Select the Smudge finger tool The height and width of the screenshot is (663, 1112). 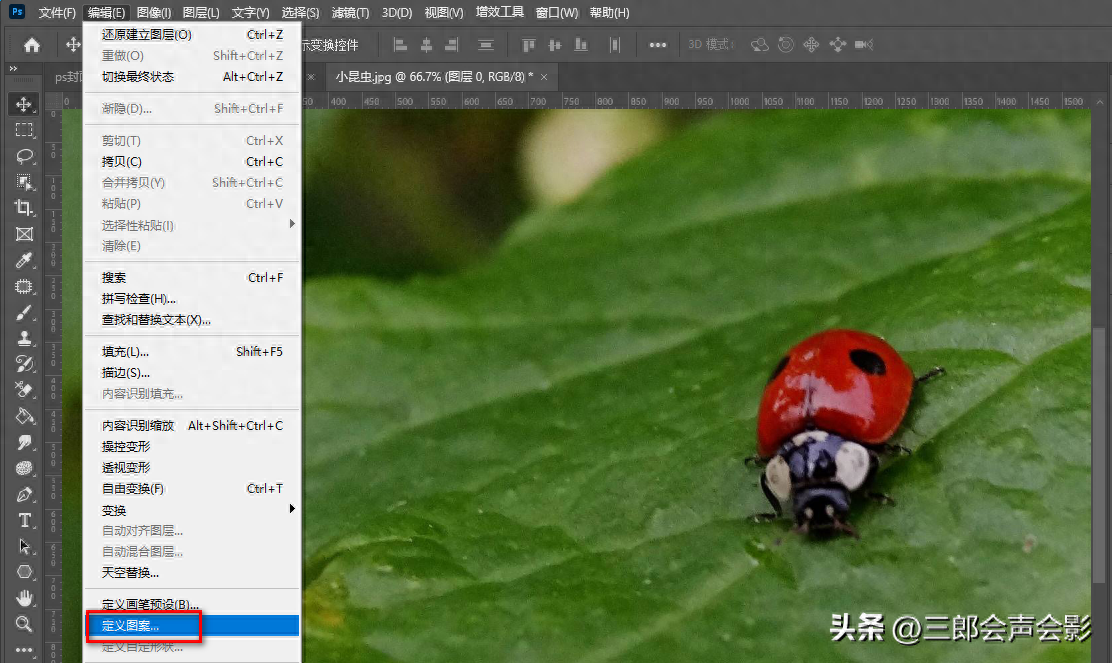24,442
